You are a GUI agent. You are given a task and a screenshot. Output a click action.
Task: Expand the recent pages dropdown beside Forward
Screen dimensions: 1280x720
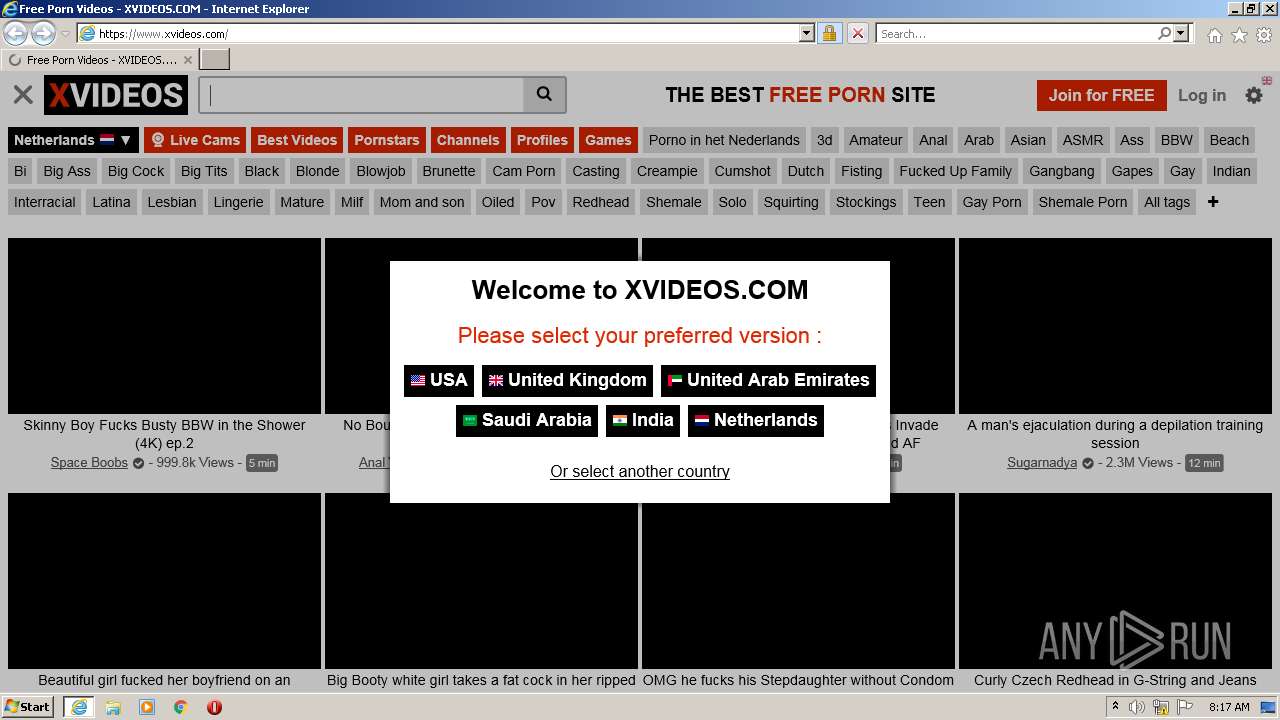pyautogui.click(x=65, y=33)
